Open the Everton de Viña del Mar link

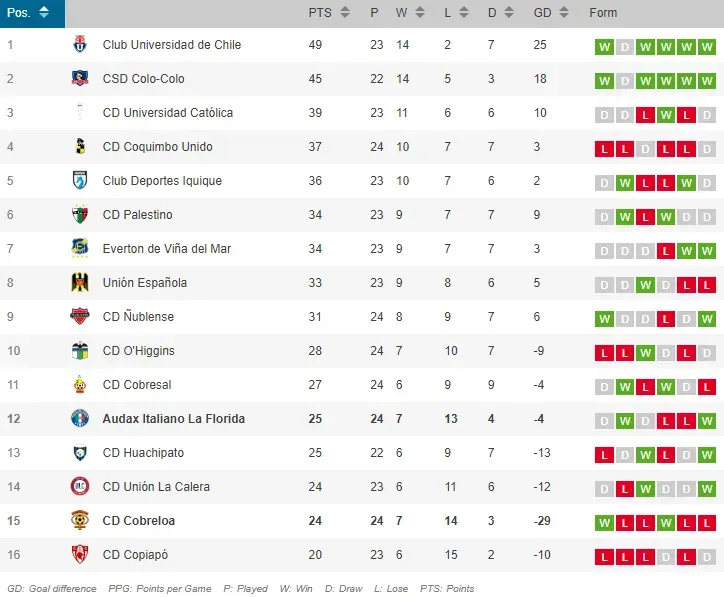(x=167, y=249)
